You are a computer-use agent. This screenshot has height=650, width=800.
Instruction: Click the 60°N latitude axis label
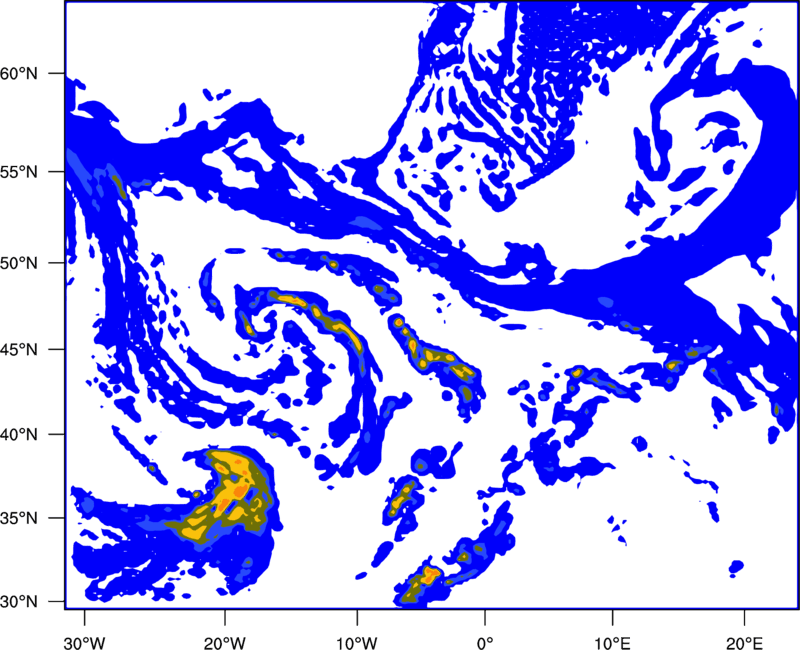pyautogui.click(x=19, y=73)
